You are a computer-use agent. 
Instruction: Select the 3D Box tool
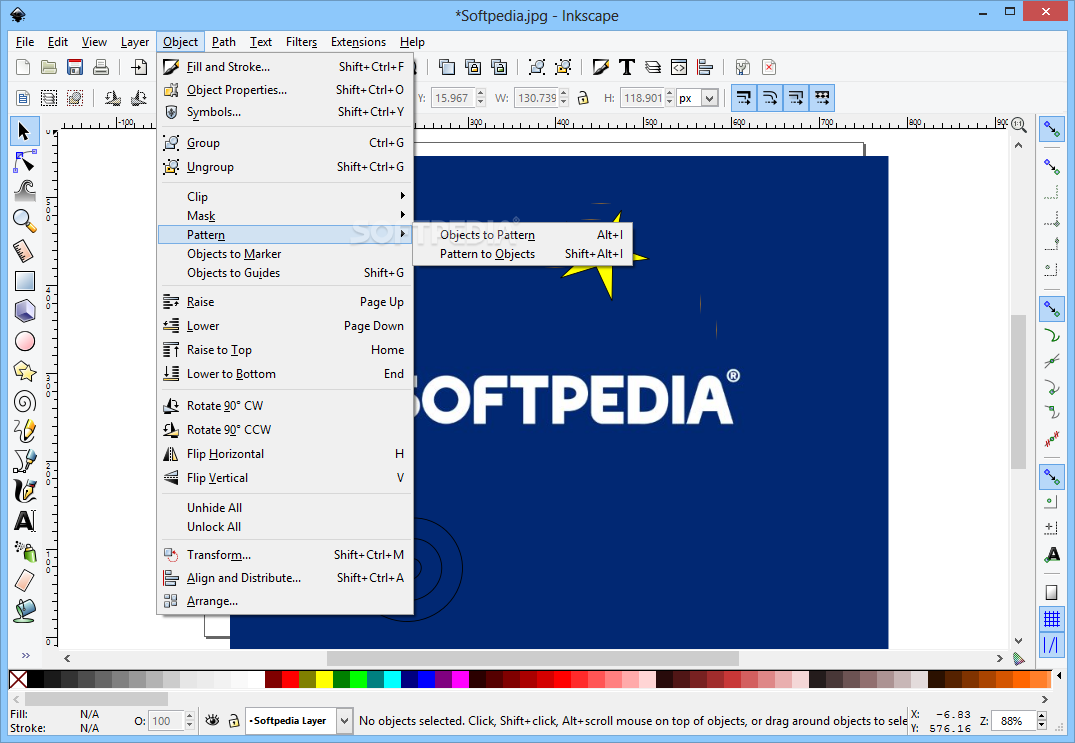click(25, 310)
